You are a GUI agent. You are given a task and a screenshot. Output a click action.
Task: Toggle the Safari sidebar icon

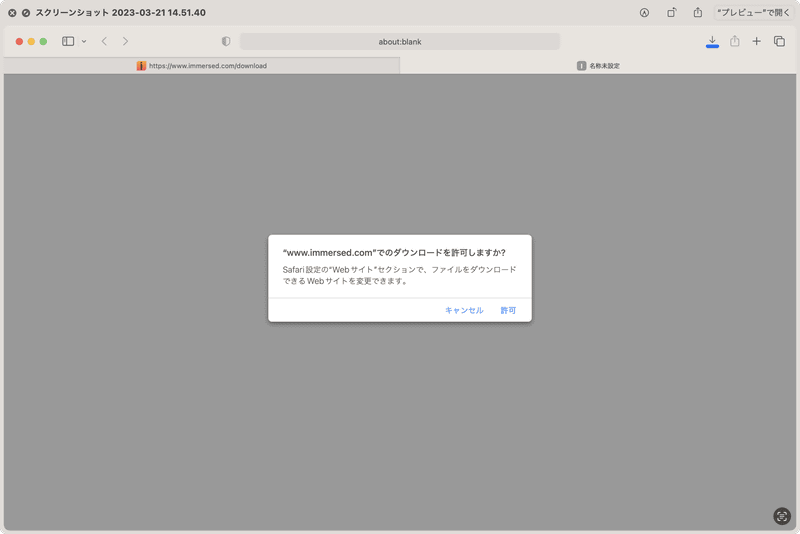pos(68,41)
